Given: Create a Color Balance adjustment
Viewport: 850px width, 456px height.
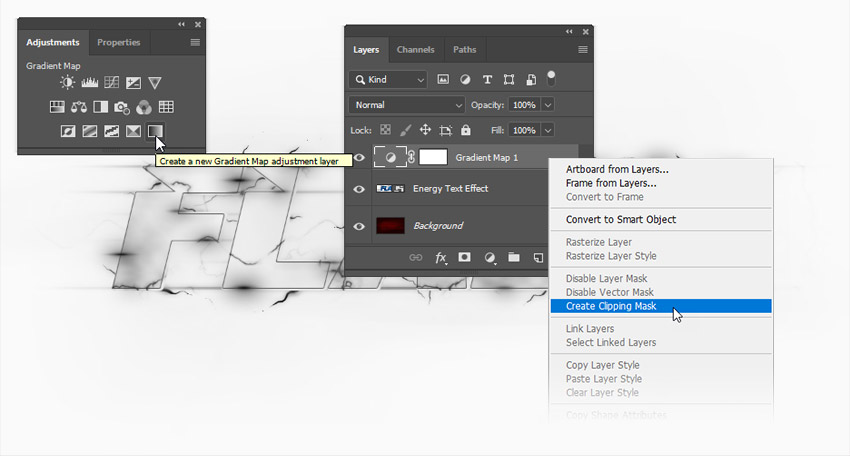Looking at the screenshot, I should [x=78, y=107].
